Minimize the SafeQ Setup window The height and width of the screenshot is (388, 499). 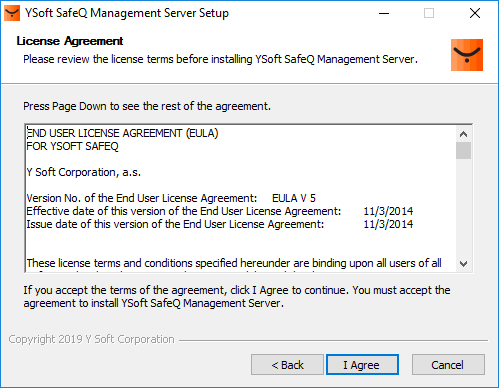(384, 13)
